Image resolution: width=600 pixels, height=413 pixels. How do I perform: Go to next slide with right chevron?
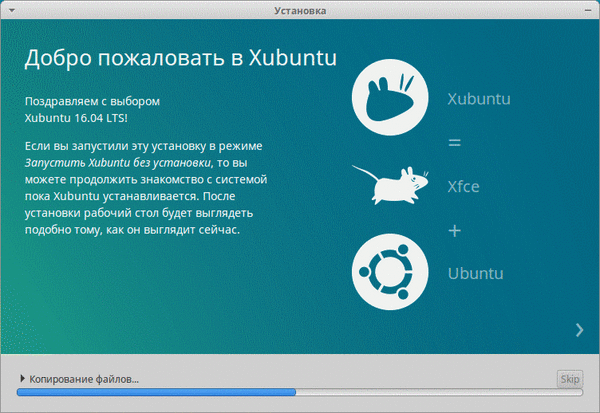tap(579, 329)
